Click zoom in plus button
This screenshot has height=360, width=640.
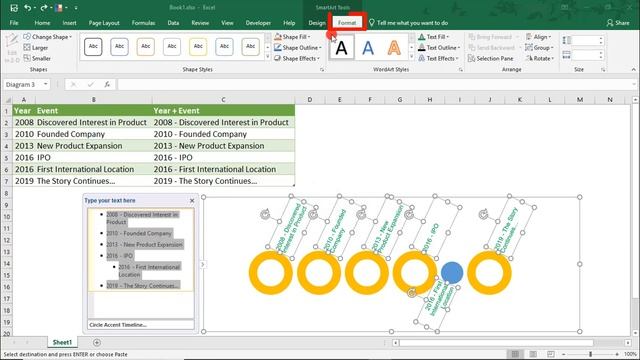pos(617,354)
